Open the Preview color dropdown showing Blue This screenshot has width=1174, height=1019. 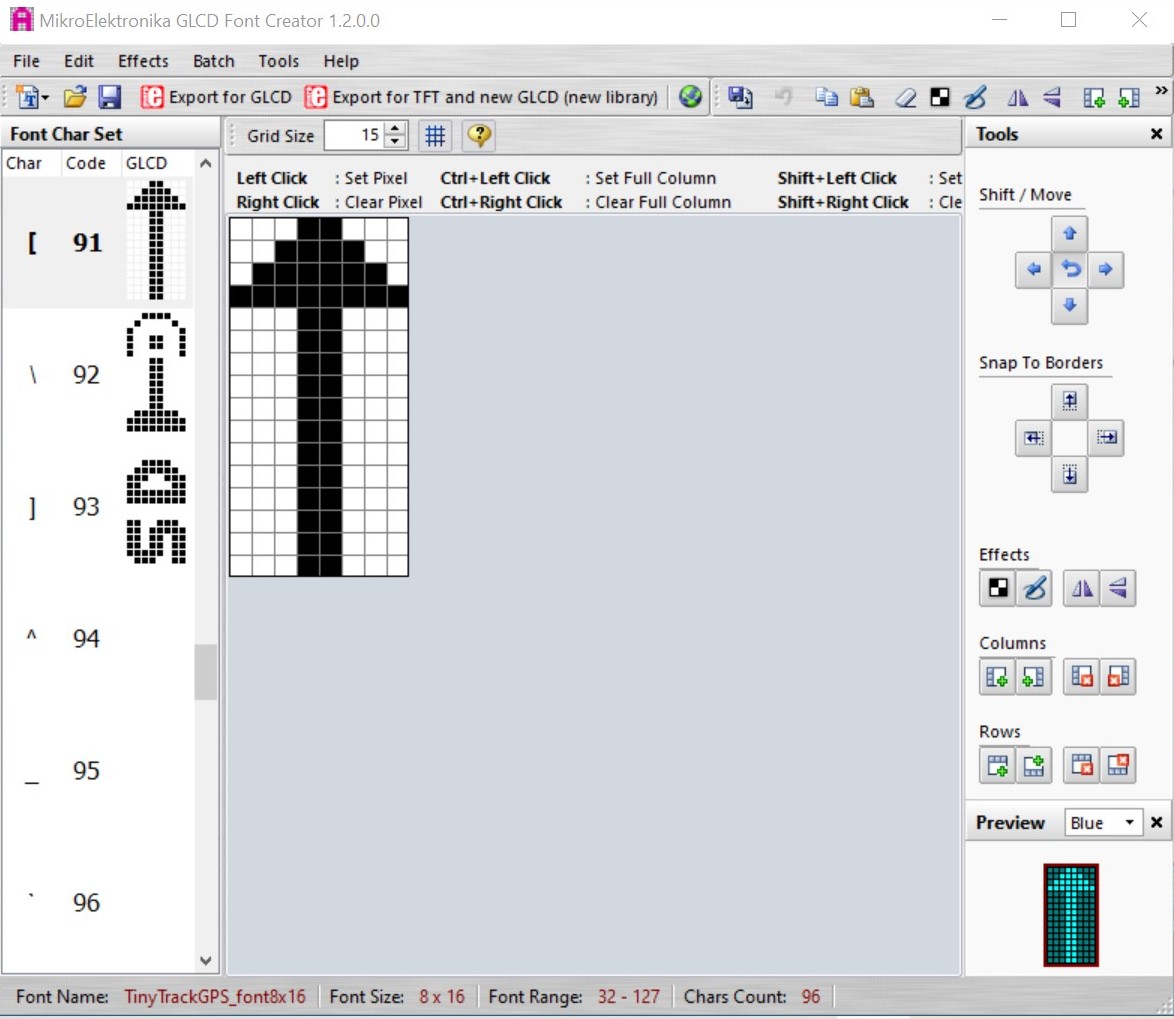(1103, 823)
